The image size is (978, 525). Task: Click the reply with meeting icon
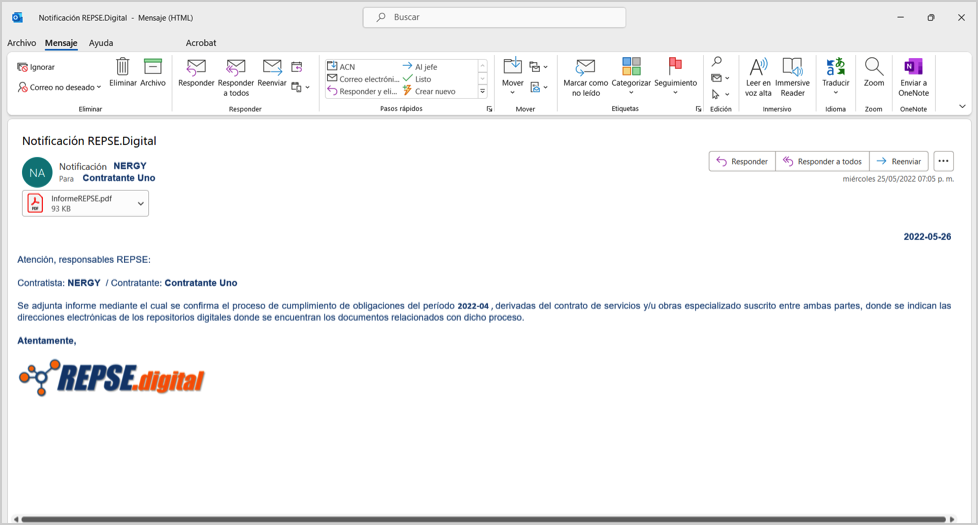297,67
